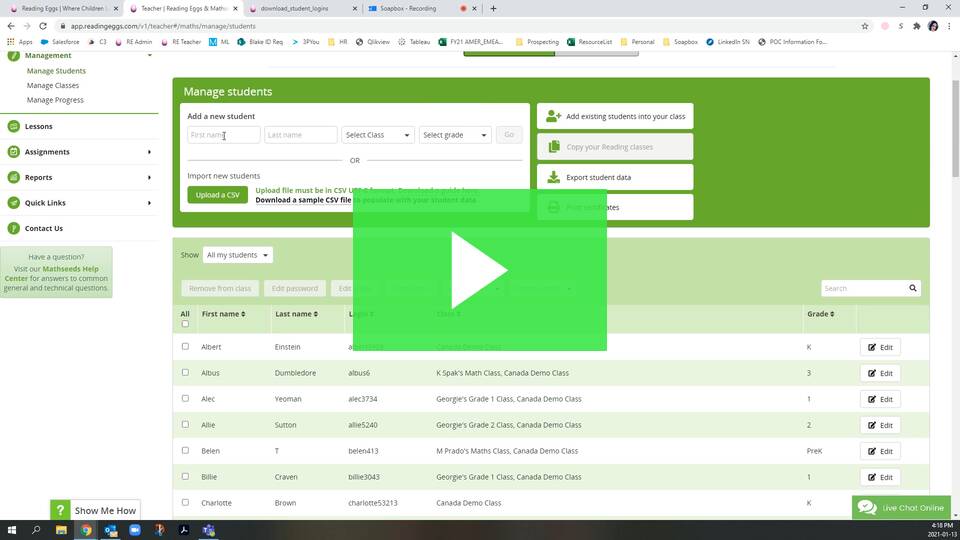Select the checkbox for Allie Sutton

(x=185, y=424)
